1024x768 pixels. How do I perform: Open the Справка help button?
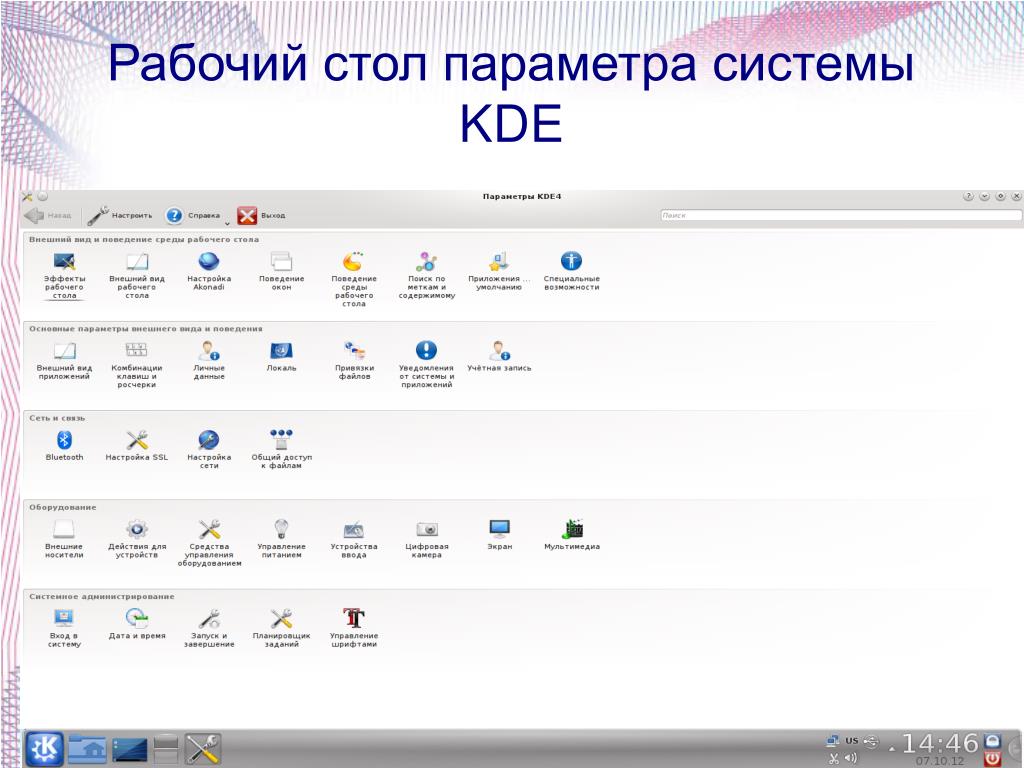[193, 215]
